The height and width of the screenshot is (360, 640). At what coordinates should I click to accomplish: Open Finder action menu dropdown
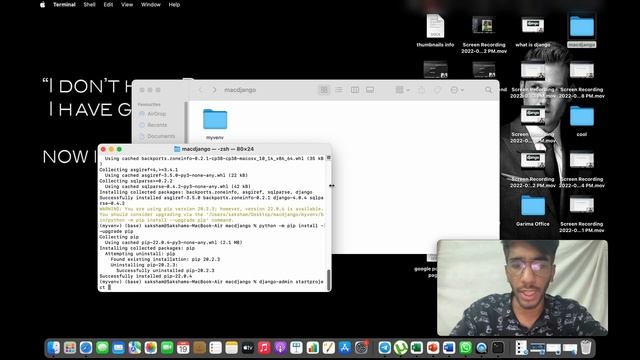(456, 90)
